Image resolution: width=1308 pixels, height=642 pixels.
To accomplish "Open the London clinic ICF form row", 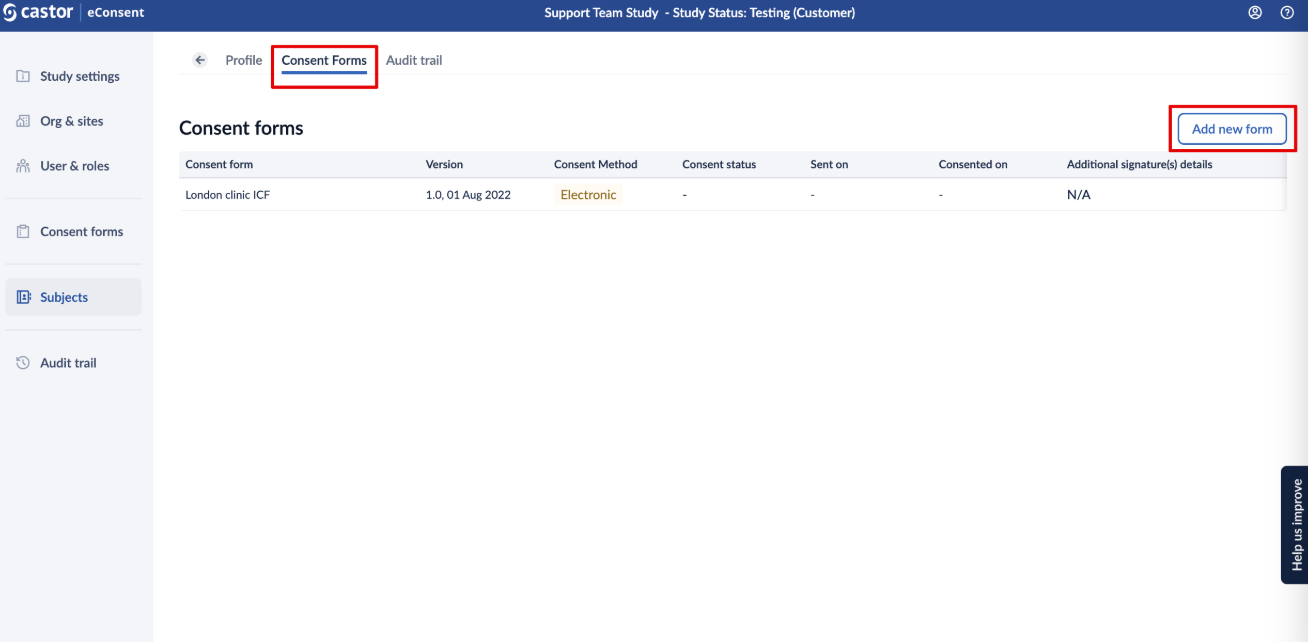I will click(x=227, y=195).
